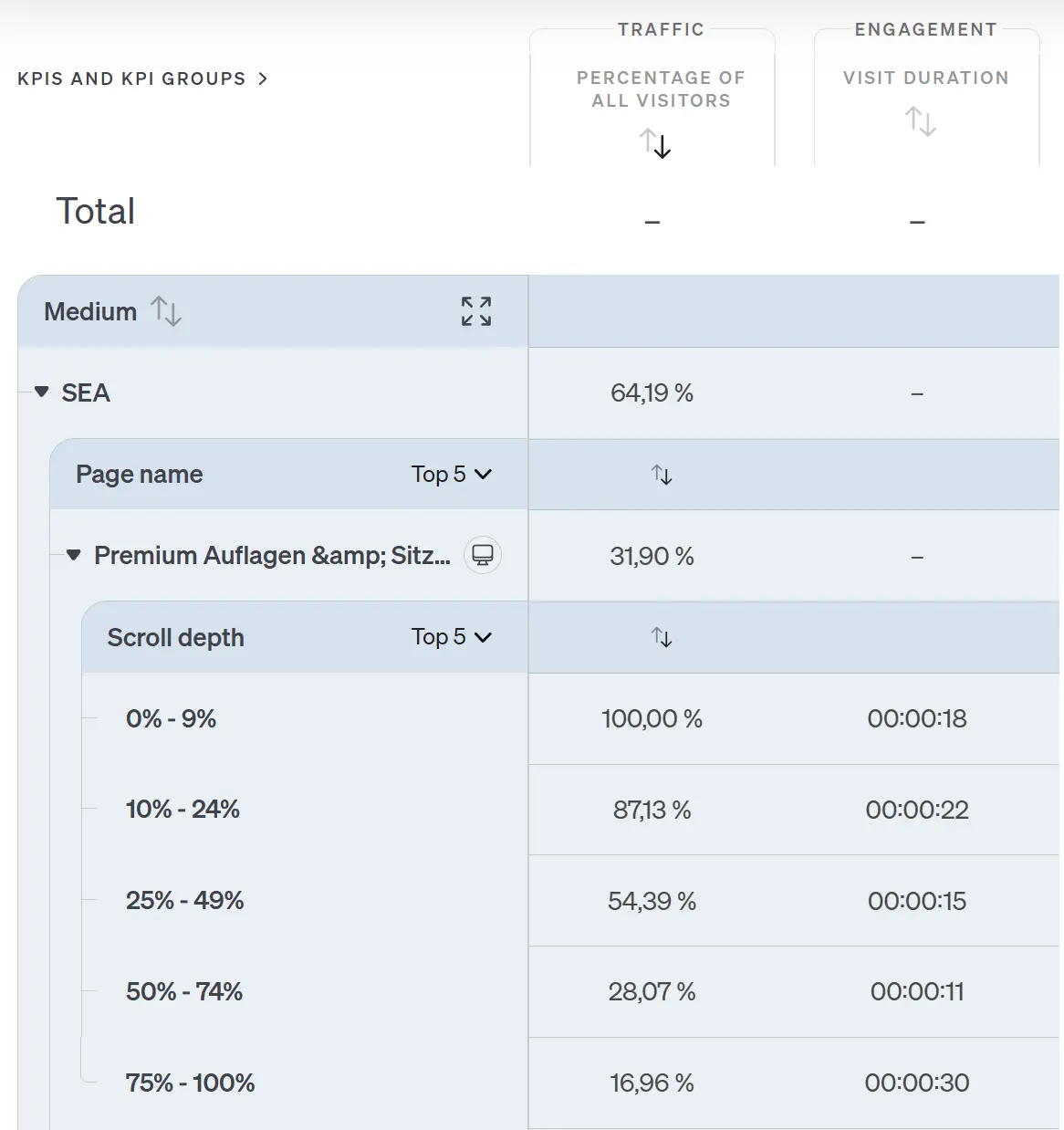Collapse Premium Auflagen page row

tap(74, 555)
